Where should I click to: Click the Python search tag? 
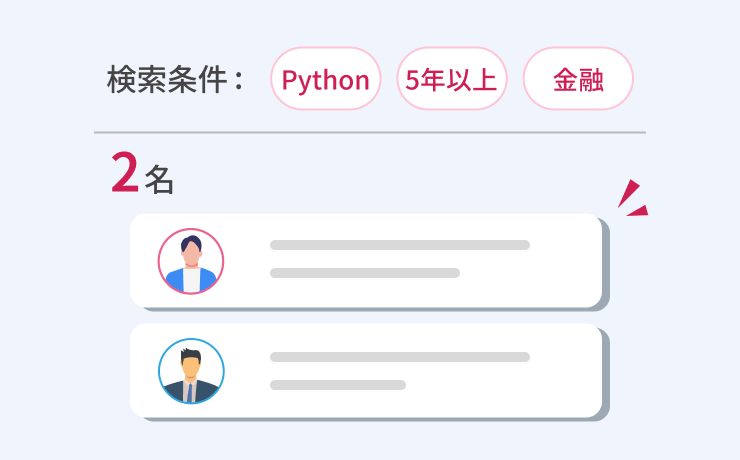tap(325, 79)
